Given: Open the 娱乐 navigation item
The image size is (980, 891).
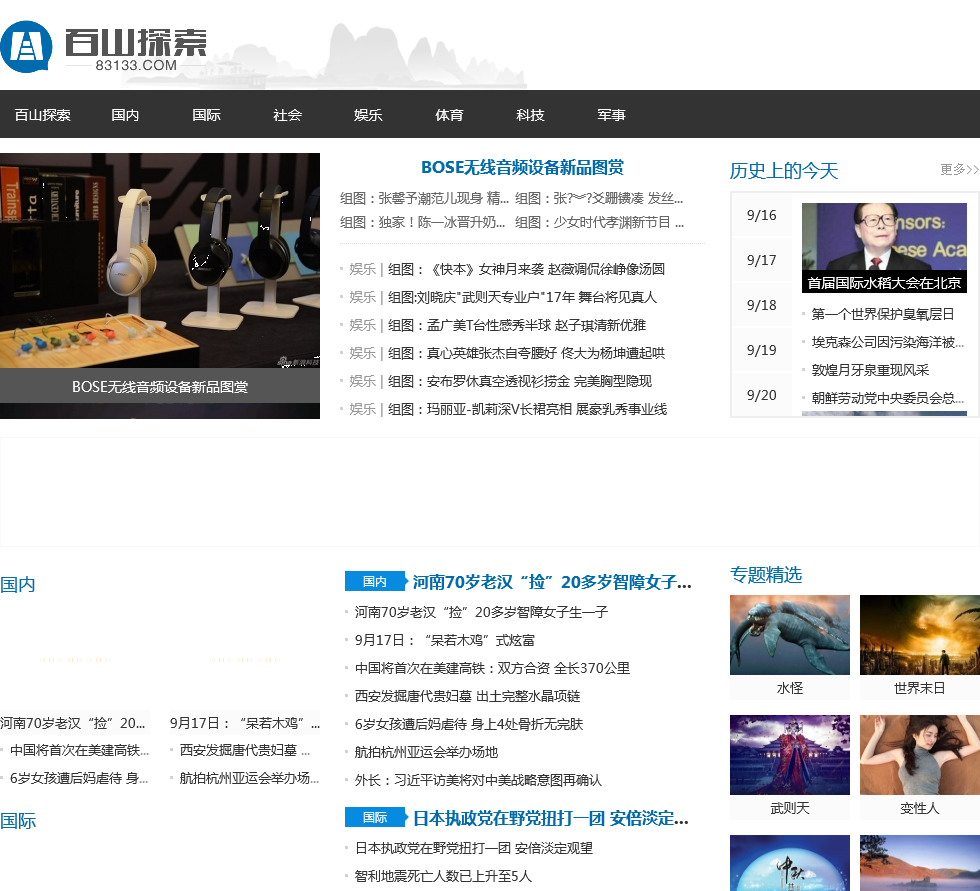Looking at the screenshot, I should [x=368, y=115].
